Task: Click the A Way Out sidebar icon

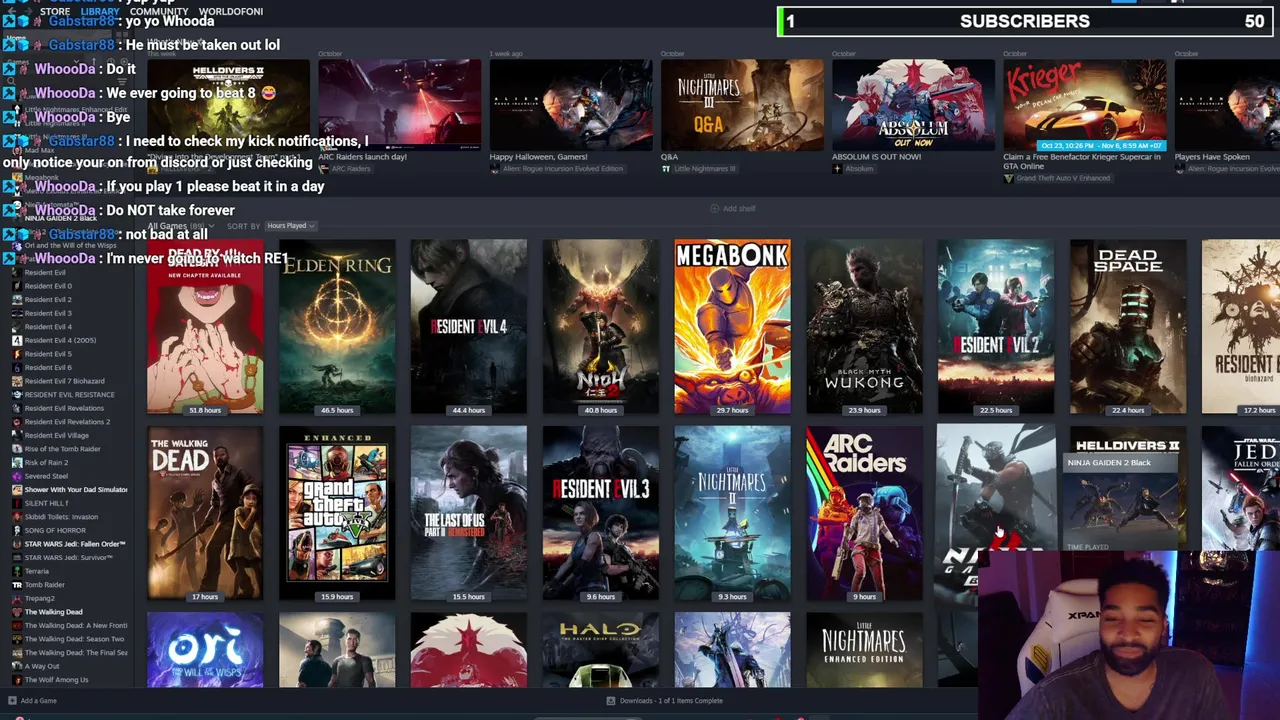Action: (x=17, y=666)
